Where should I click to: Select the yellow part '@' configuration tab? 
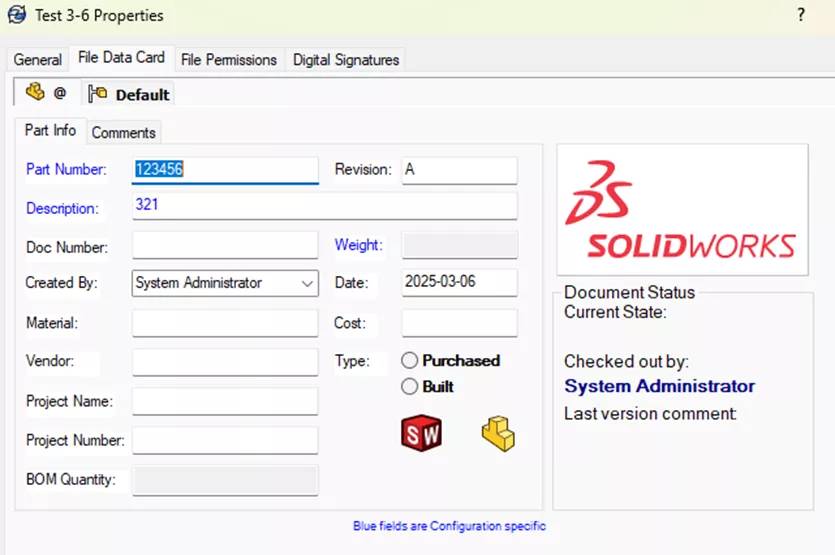click(x=46, y=93)
